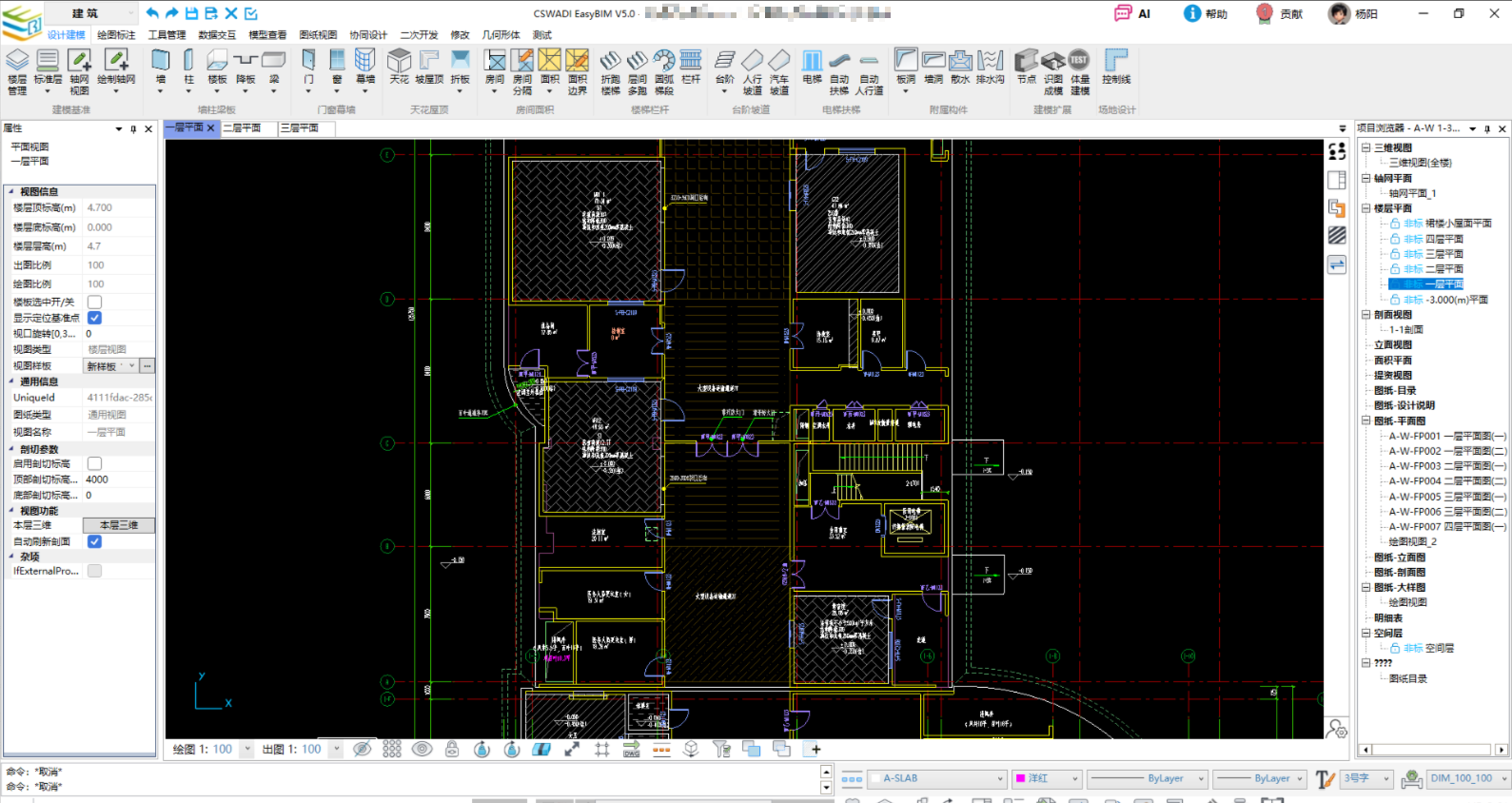Switch to the 绘图标注 ribbon tab

tap(116, 35)
